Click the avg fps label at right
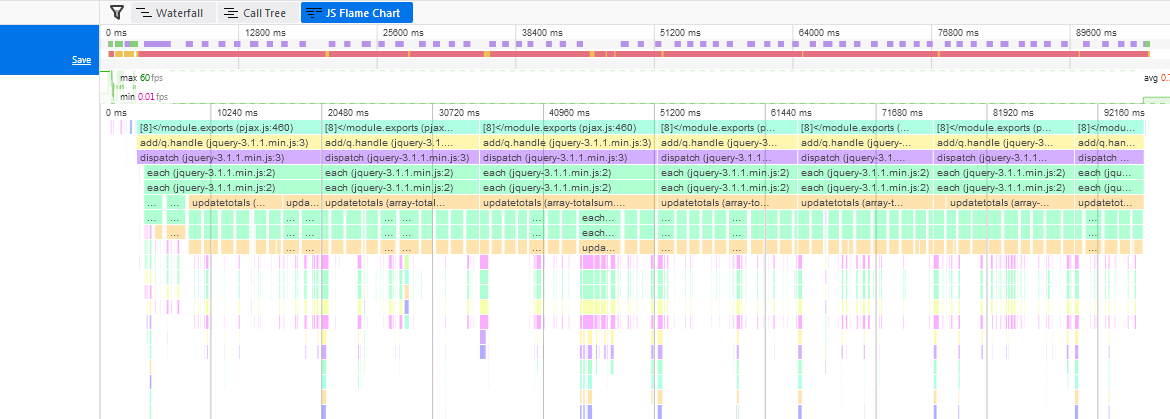 (x=1156, y=78)
